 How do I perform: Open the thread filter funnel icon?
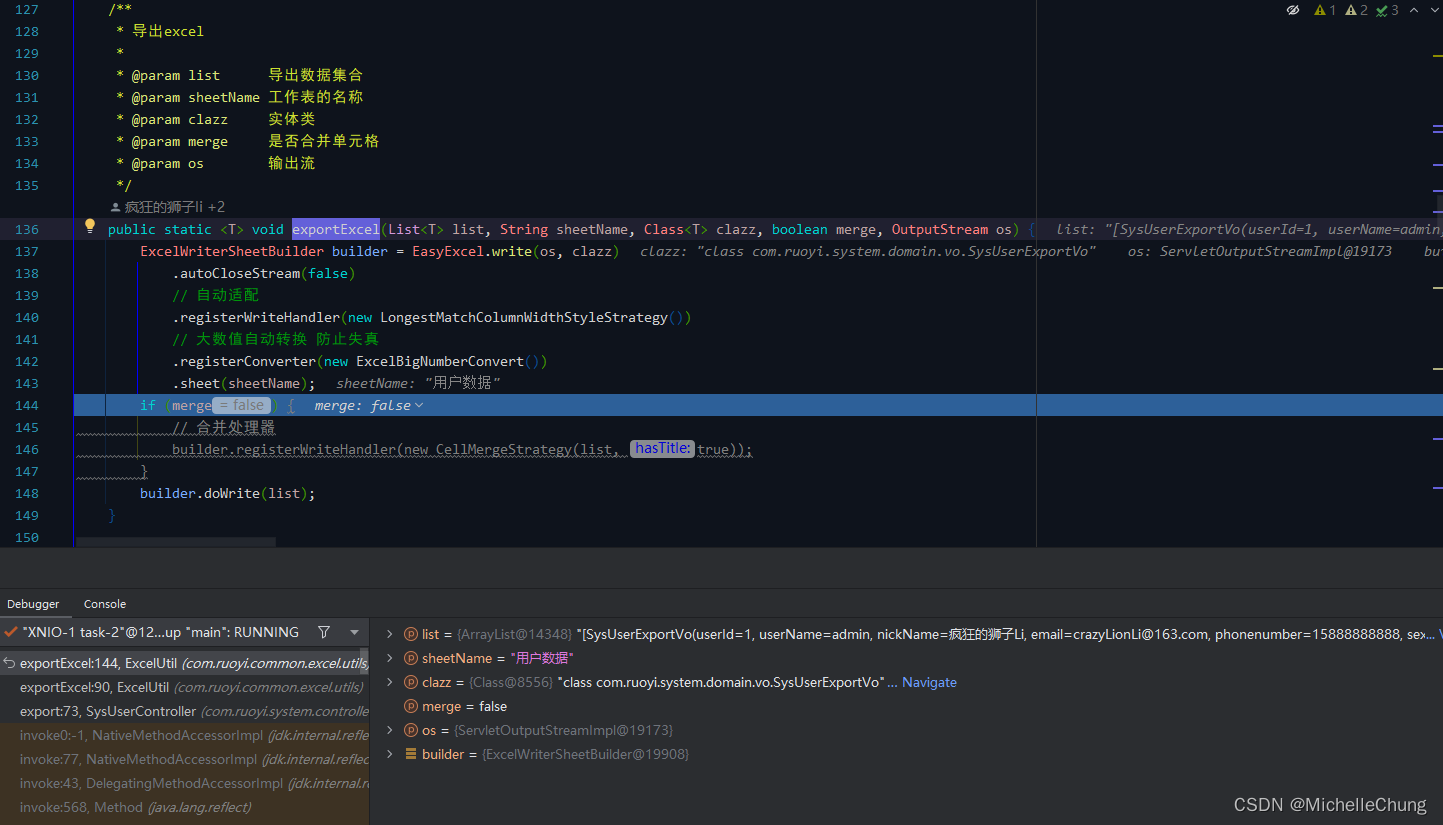click(324, 632)
